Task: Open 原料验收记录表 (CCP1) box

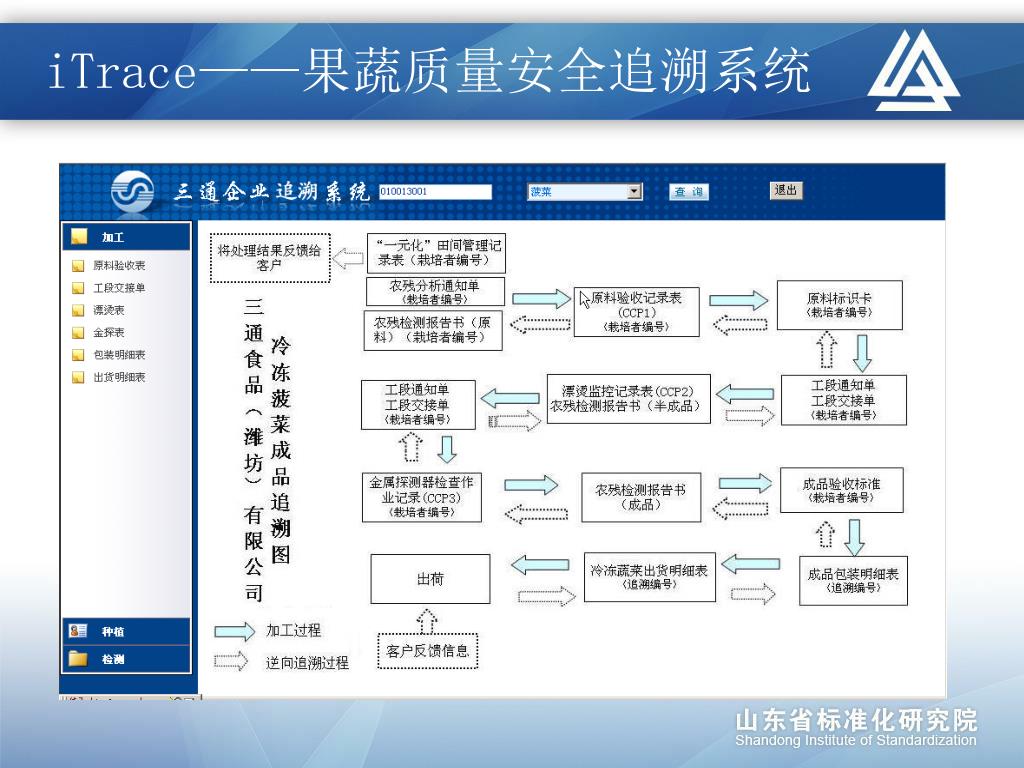Action: [x=636, y=312]
